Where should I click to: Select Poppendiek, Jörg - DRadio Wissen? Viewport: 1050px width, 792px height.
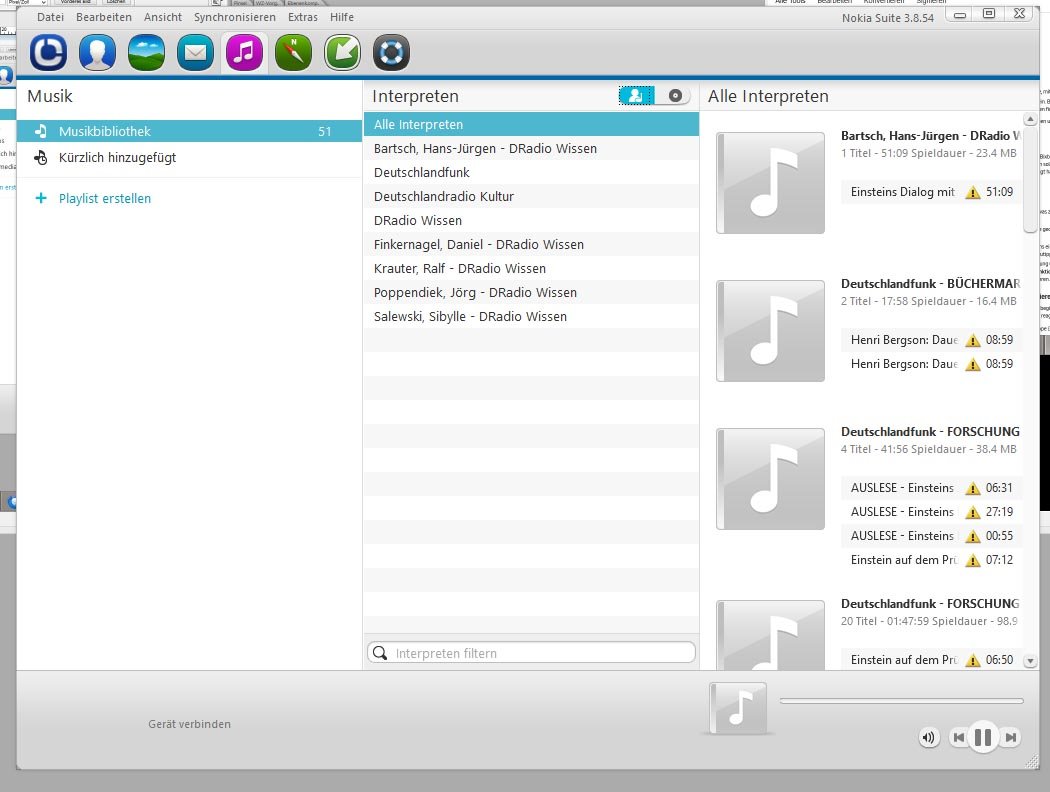531,293
